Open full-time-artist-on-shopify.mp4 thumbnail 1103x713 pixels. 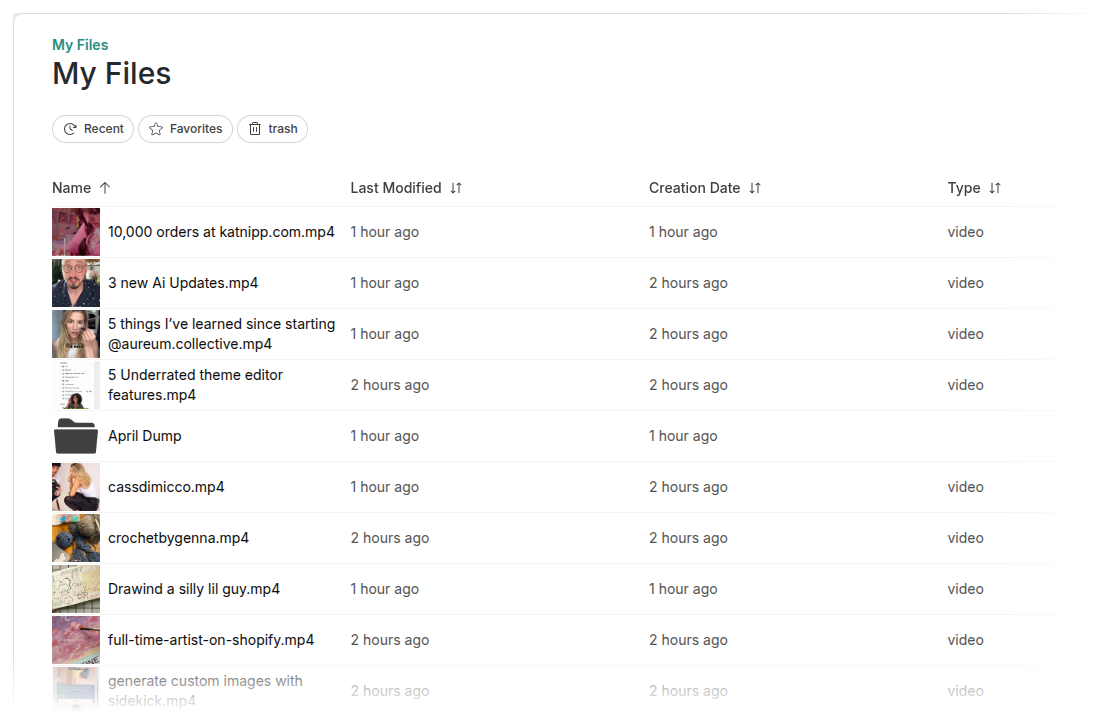pyautogui.click(x=76, y=640)
